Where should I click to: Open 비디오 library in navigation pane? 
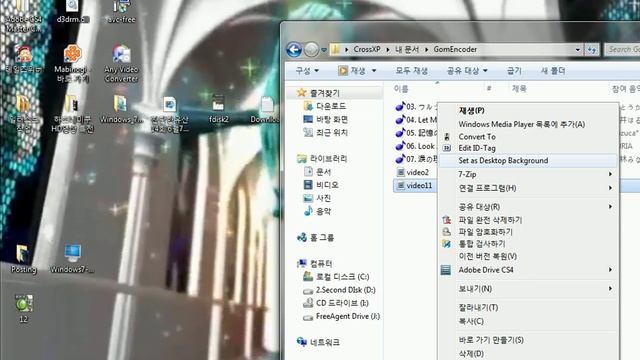pos(321,185)
